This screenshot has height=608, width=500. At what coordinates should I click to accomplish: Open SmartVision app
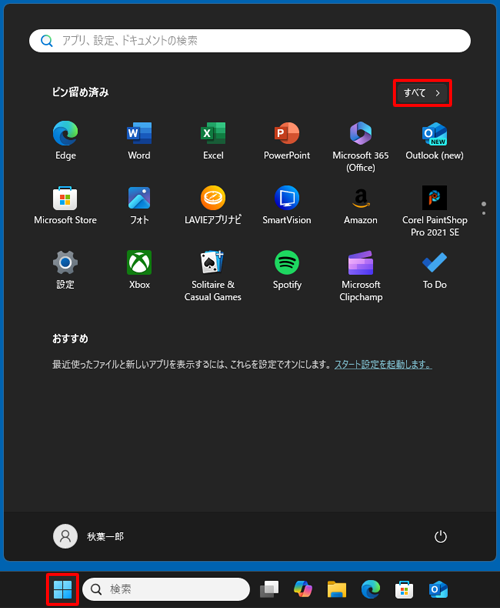287,206
